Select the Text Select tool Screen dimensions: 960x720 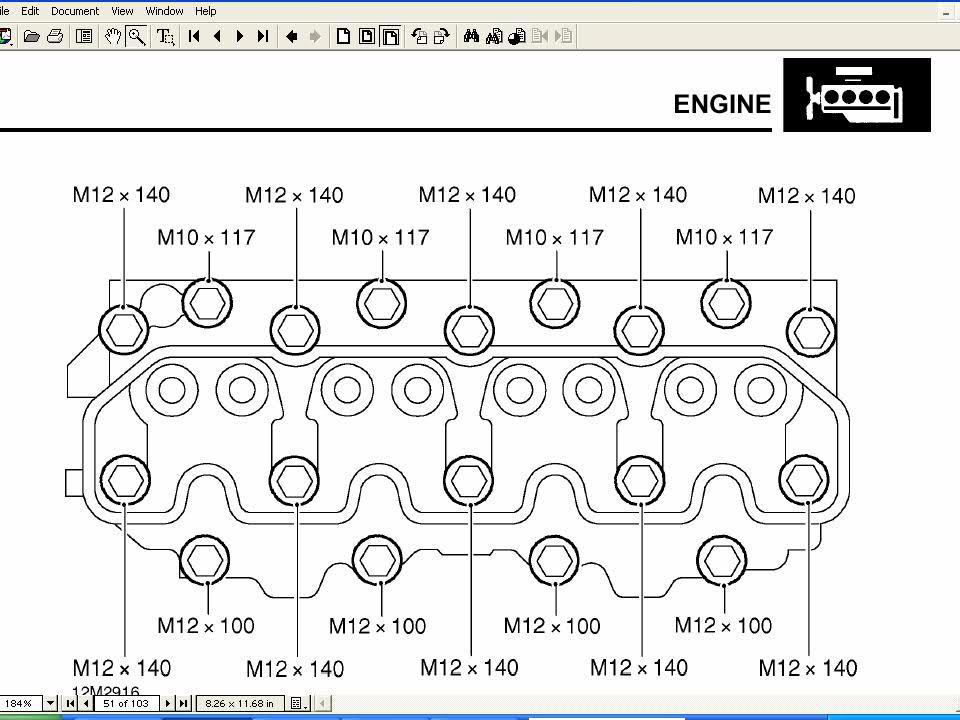[x=165, y=37]
